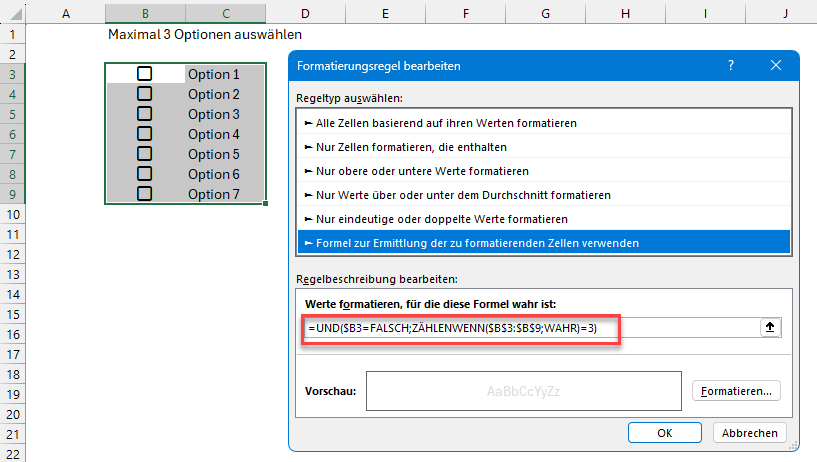Click the help question mark in dialog
The image size is (817, 462).
click(731, 65)
